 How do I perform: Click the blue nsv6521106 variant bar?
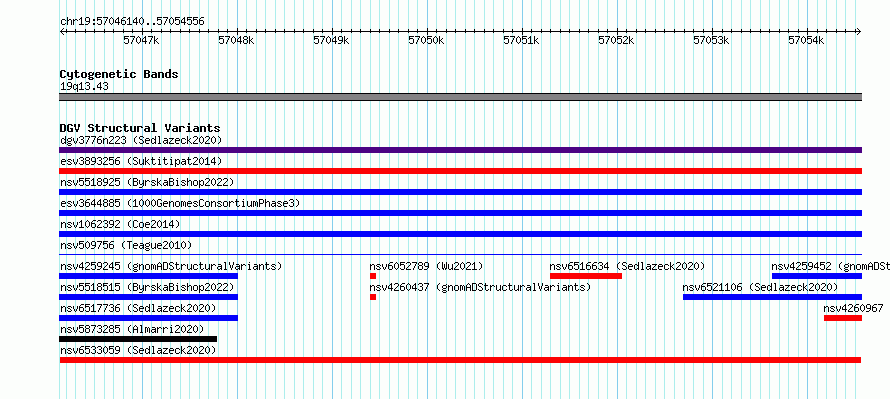pos(773,297)
